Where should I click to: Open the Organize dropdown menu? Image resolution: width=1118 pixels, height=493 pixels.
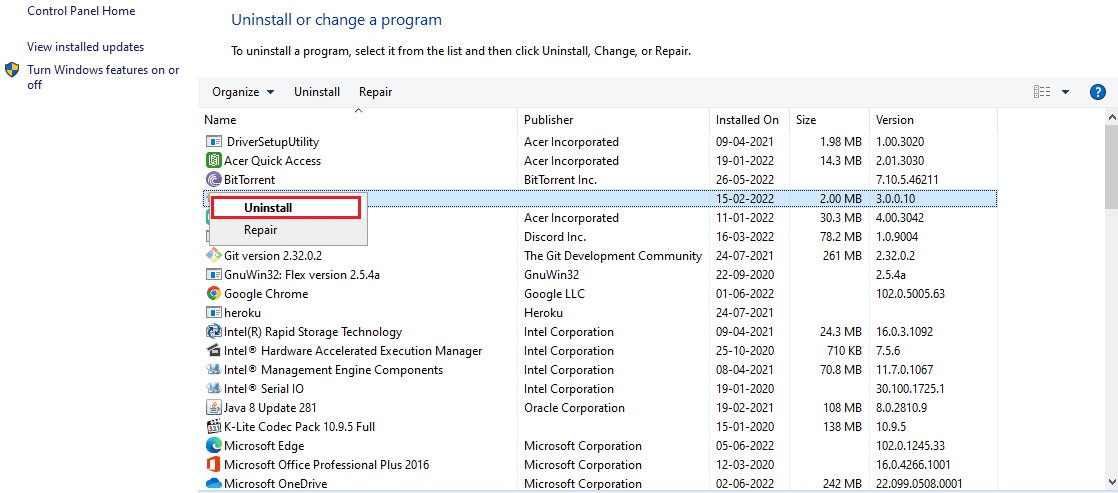tap(243, 92)
